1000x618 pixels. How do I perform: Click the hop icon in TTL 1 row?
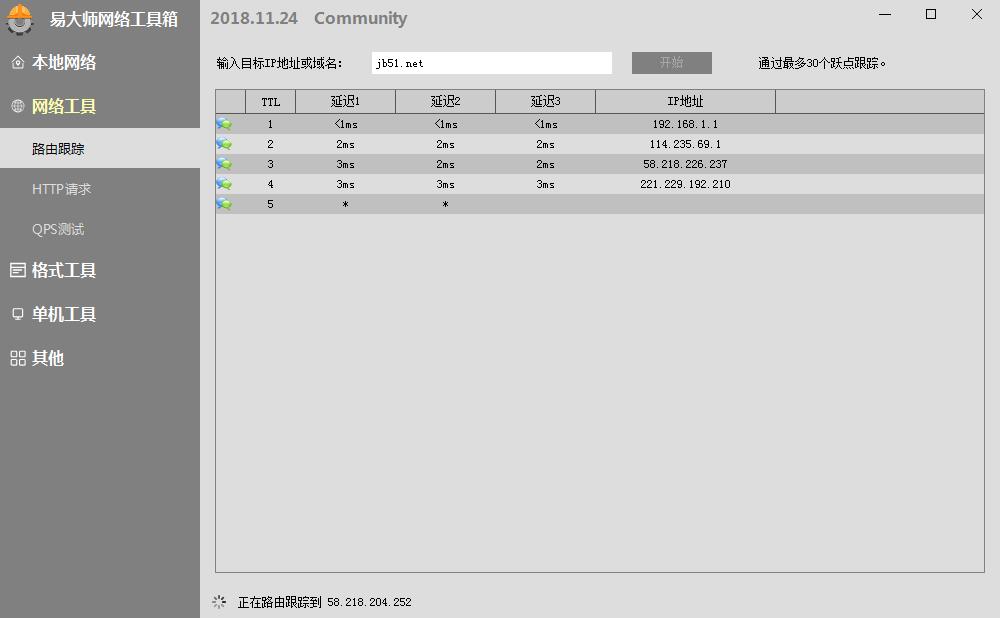tap(224, 124)
